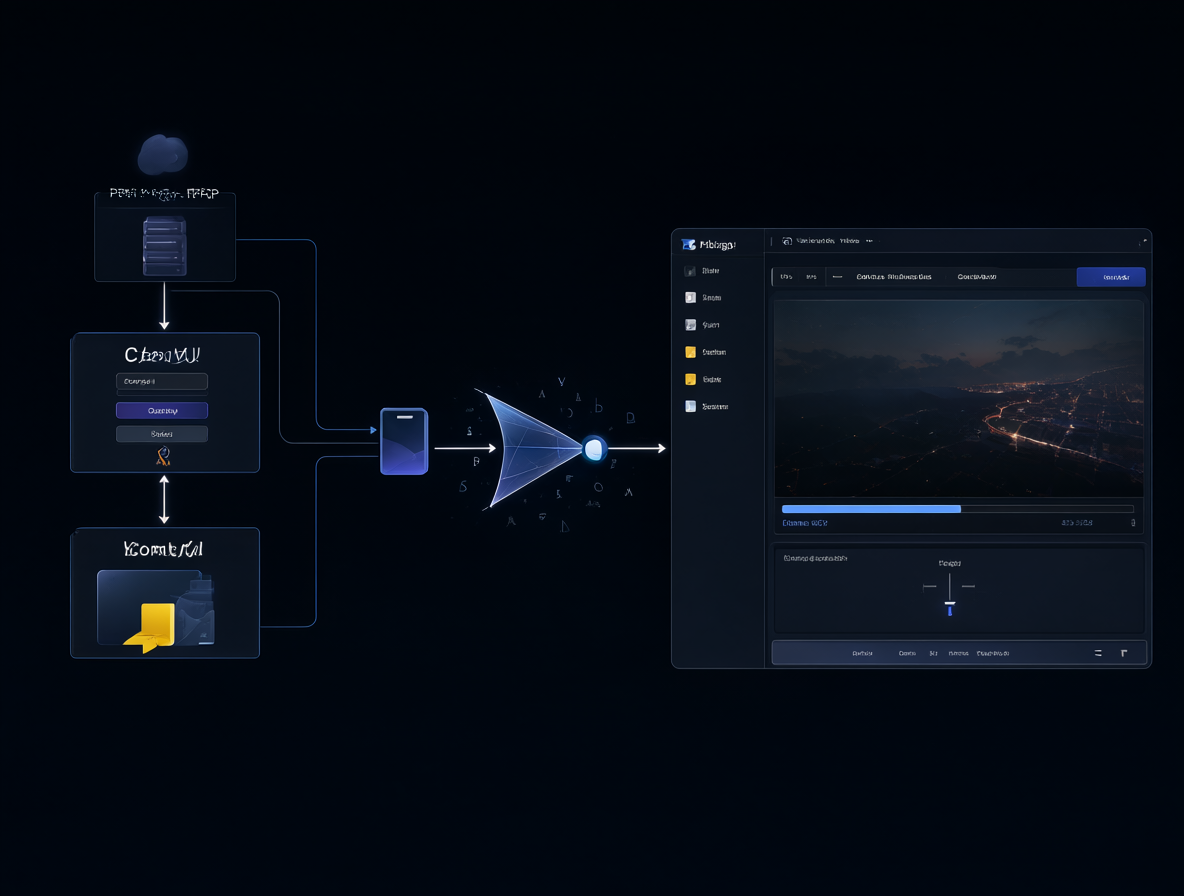This screenshot has height=896, width=1184.
Task: Click the text input field in the middle card
Action: tap(162, 381)
